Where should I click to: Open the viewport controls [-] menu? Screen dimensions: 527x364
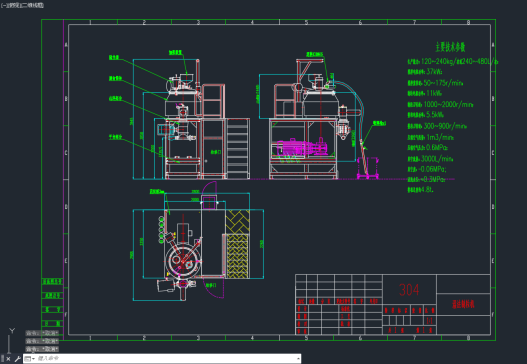coord(4,5)
